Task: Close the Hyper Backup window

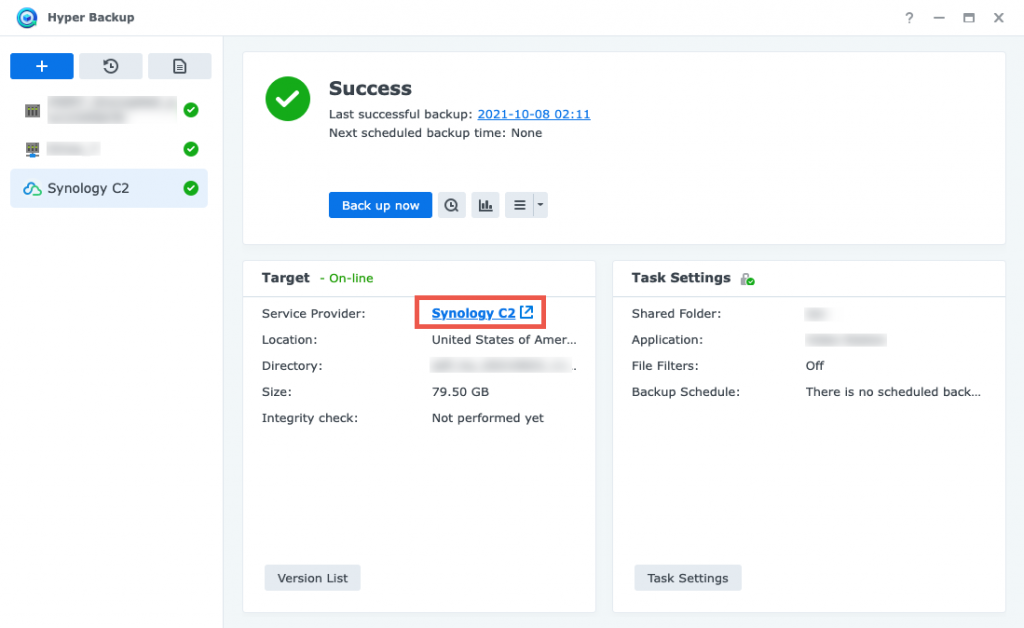Action: (999, 18)
